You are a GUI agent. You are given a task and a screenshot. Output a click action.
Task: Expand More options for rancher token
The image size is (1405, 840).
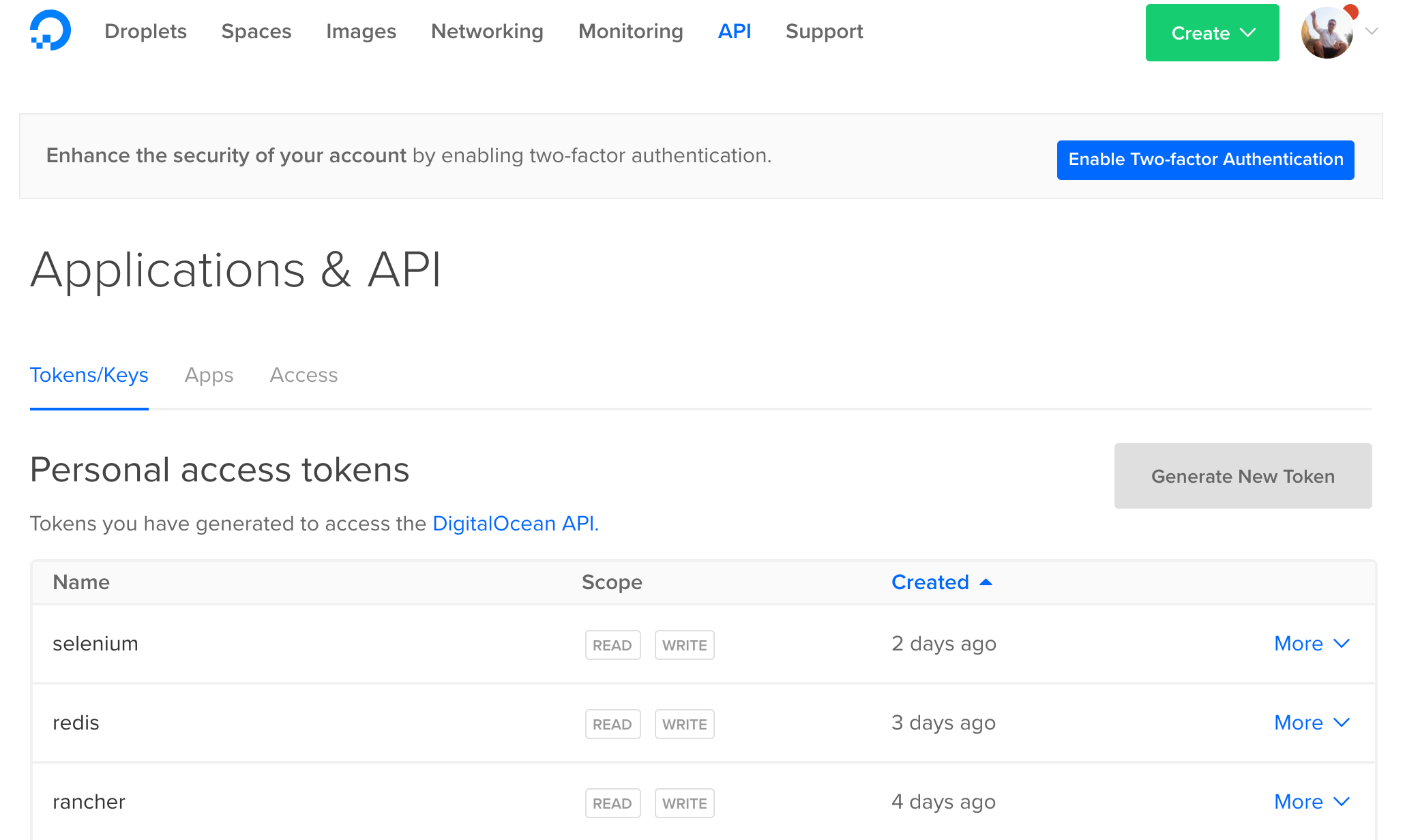(1312, 802)
